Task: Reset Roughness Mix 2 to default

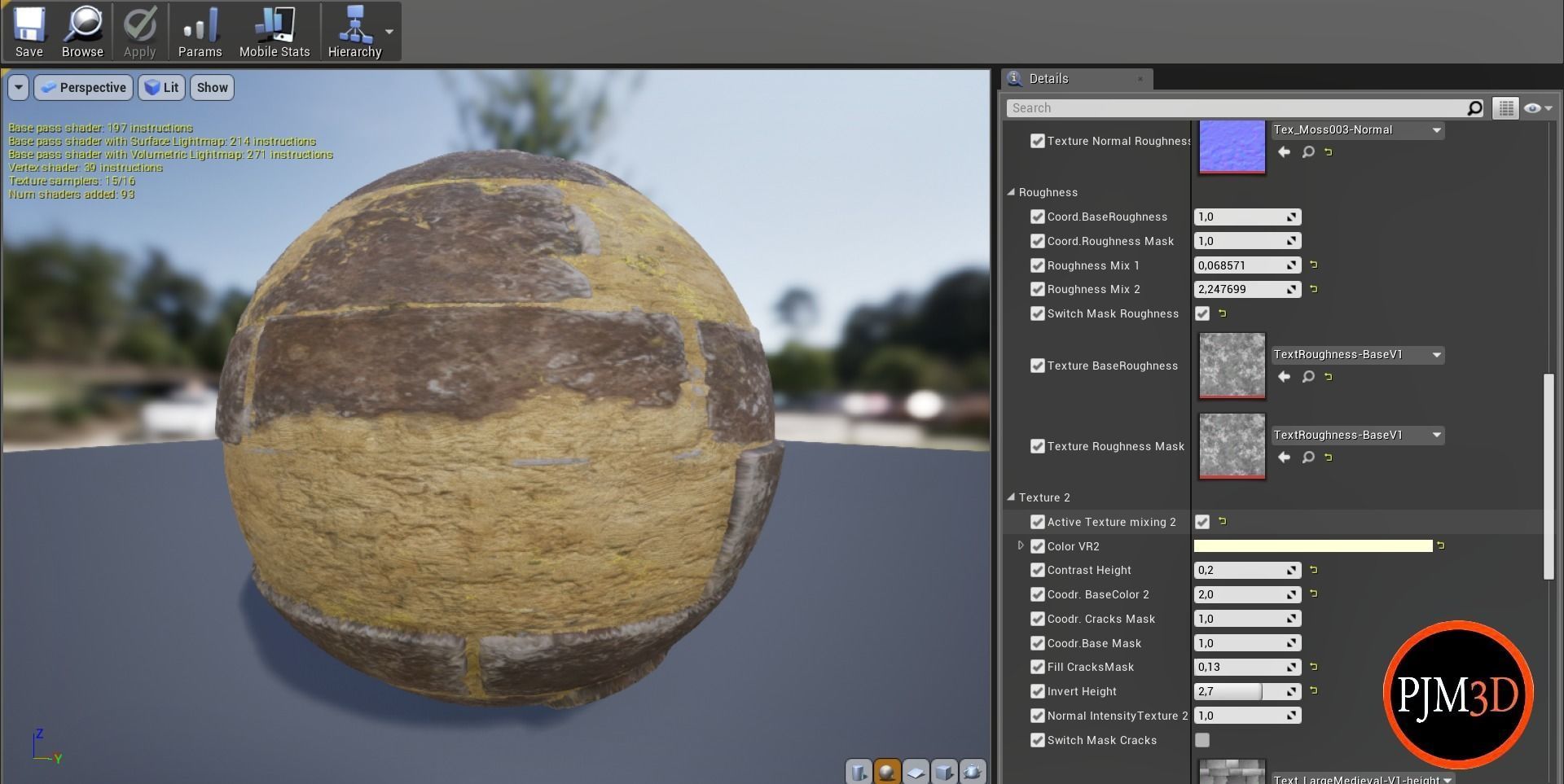Action: pos(1314,289)
